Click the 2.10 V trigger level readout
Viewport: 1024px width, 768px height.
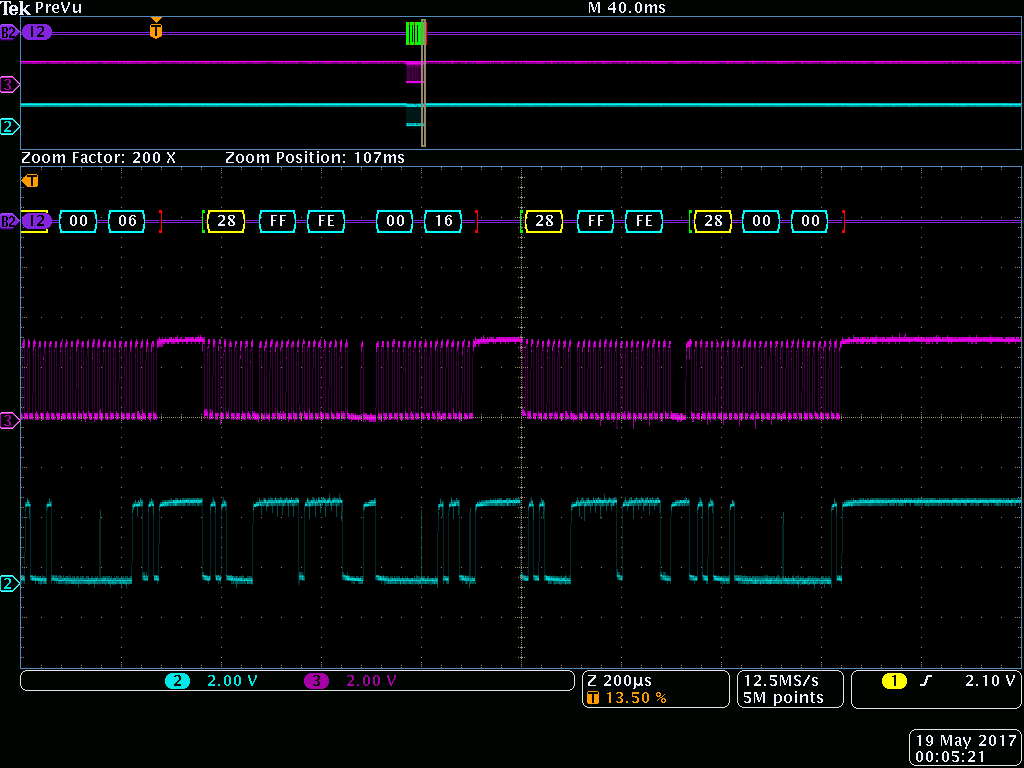click(990, 681)
